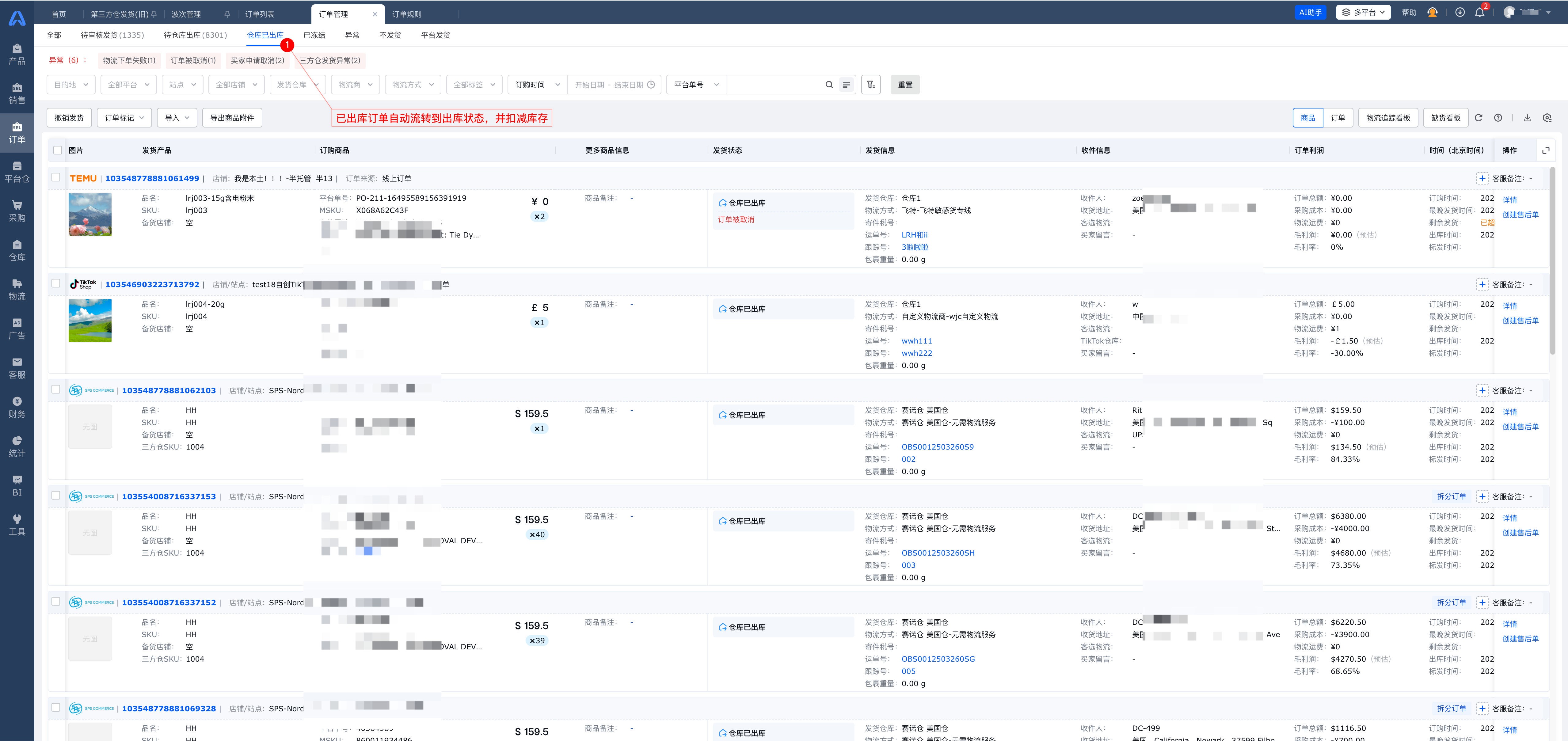
Task: Open the 物流商 dropdown
Action: click(356, 85)
